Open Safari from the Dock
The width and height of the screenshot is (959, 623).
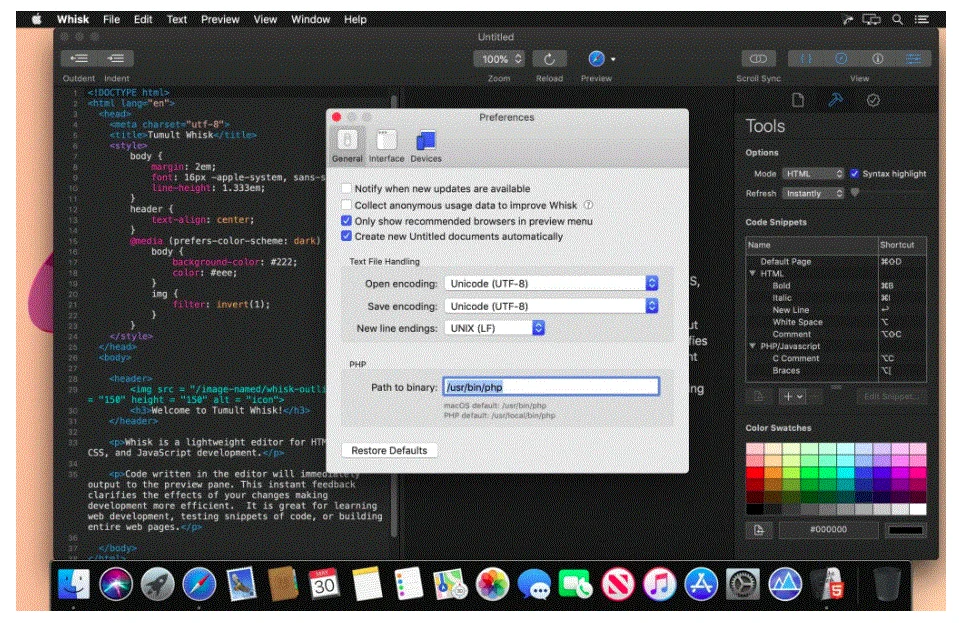point(199,584)
